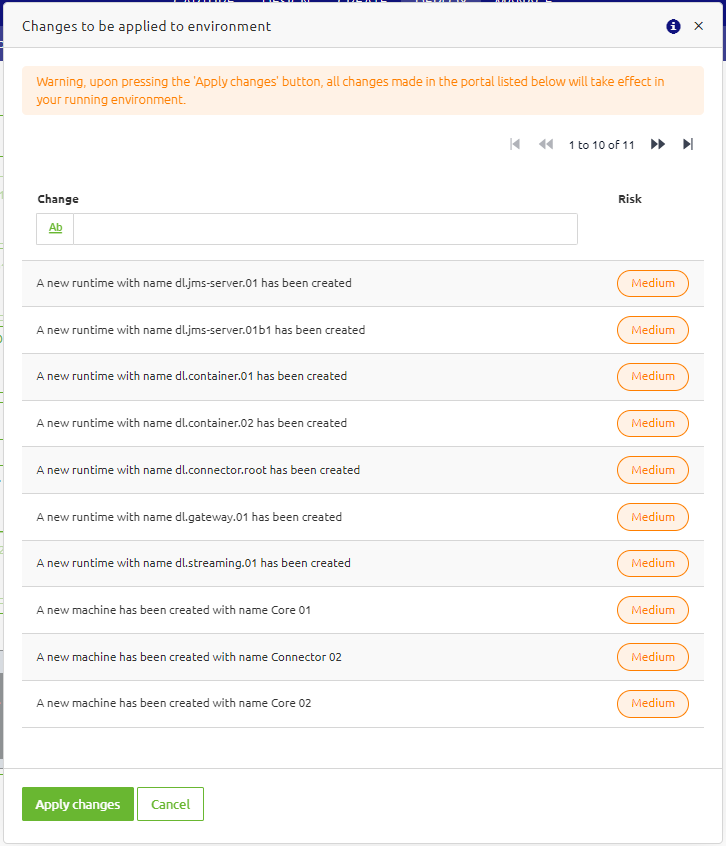Close the changes dialog with the X
This screenshot has height=846, width=726.
[x=699, y=27]
